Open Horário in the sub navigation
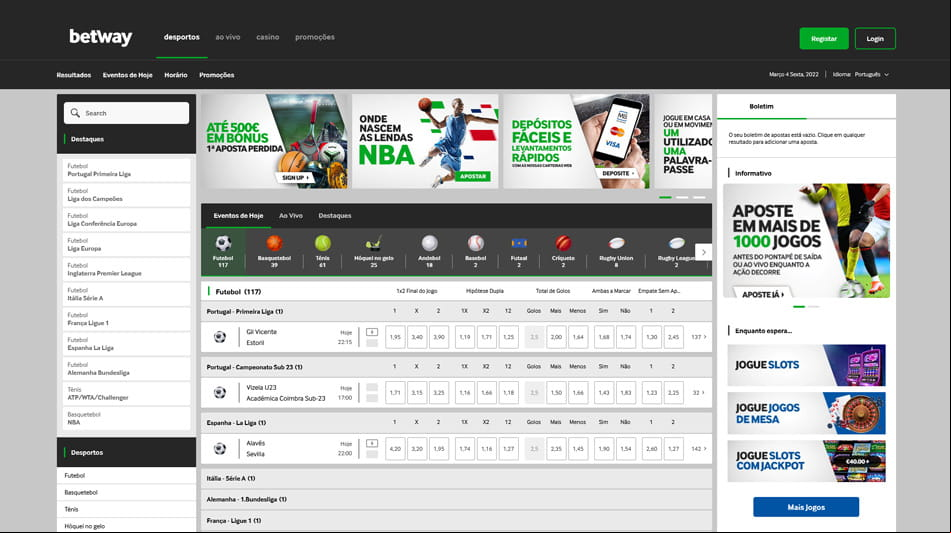 (x=176, y=75)
